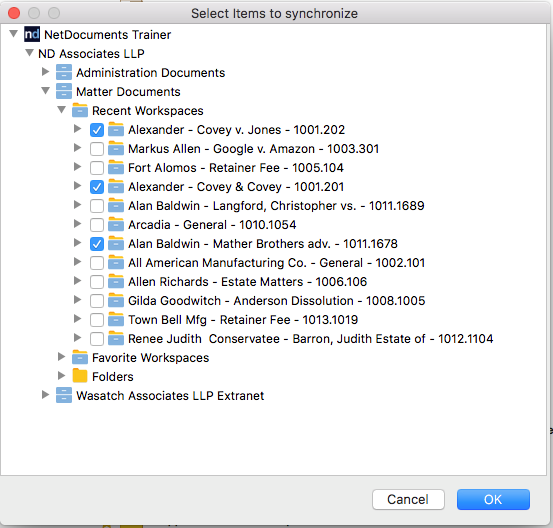Expand the Favorite Workspaces folder
Viewport: 553px width, 528px height.
[61, 357]
